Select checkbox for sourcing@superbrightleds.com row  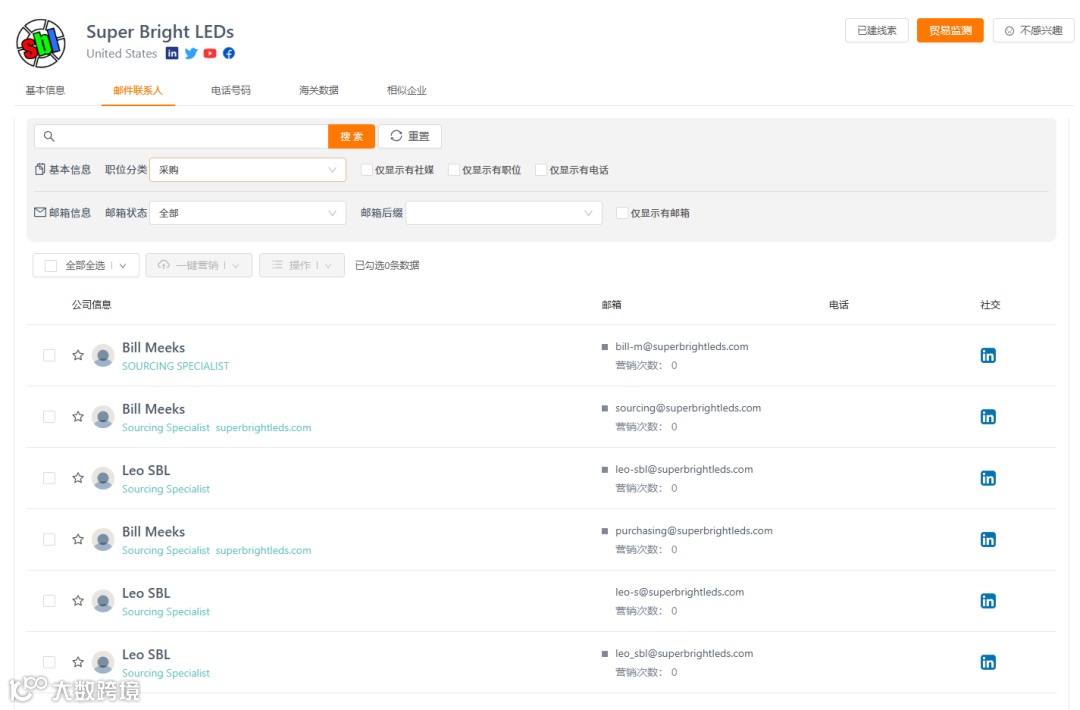[49, 417]
